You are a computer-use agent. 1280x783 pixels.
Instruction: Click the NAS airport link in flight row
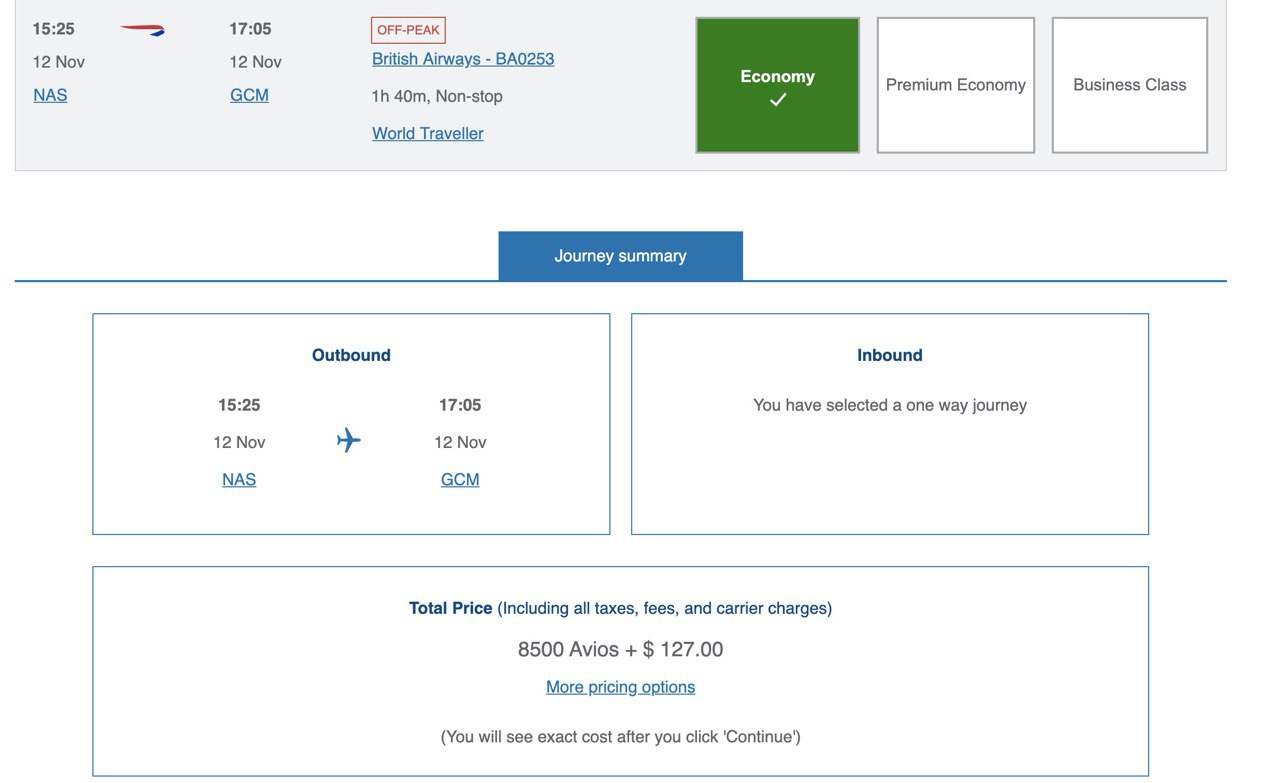pos(50,95)
